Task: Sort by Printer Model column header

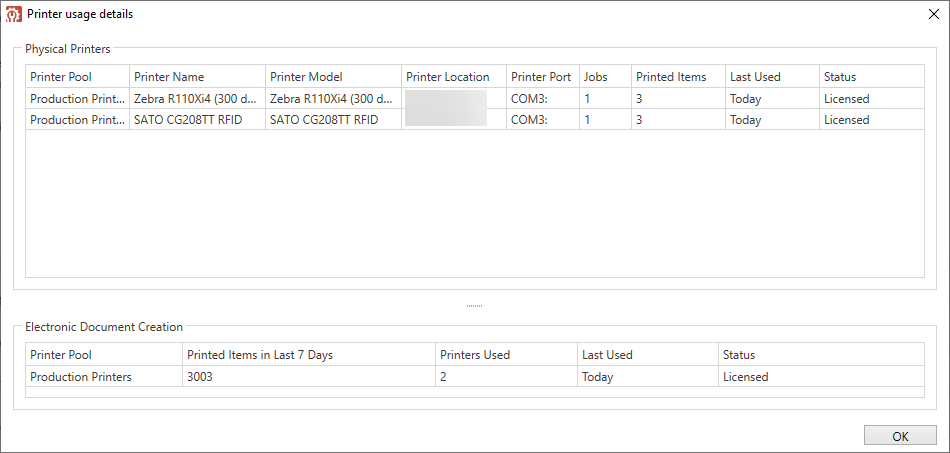Action: (x=333, y=77)
